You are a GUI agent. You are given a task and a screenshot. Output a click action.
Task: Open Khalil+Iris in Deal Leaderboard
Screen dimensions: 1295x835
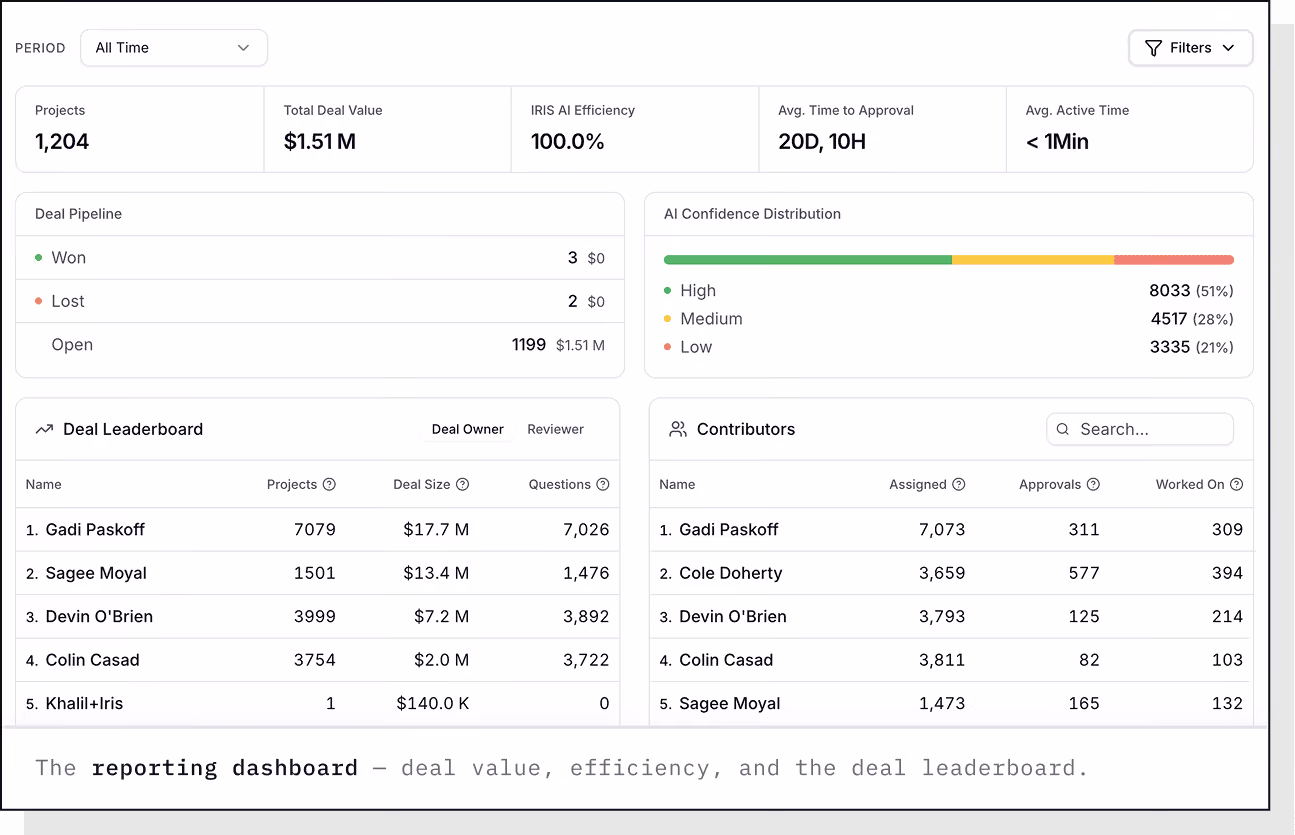click(84, 704)
